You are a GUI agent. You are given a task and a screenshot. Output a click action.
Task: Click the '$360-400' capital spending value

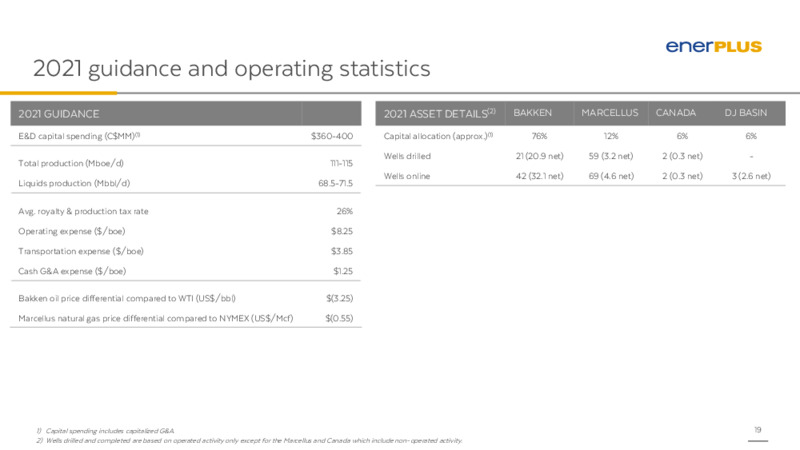[332, 136]
